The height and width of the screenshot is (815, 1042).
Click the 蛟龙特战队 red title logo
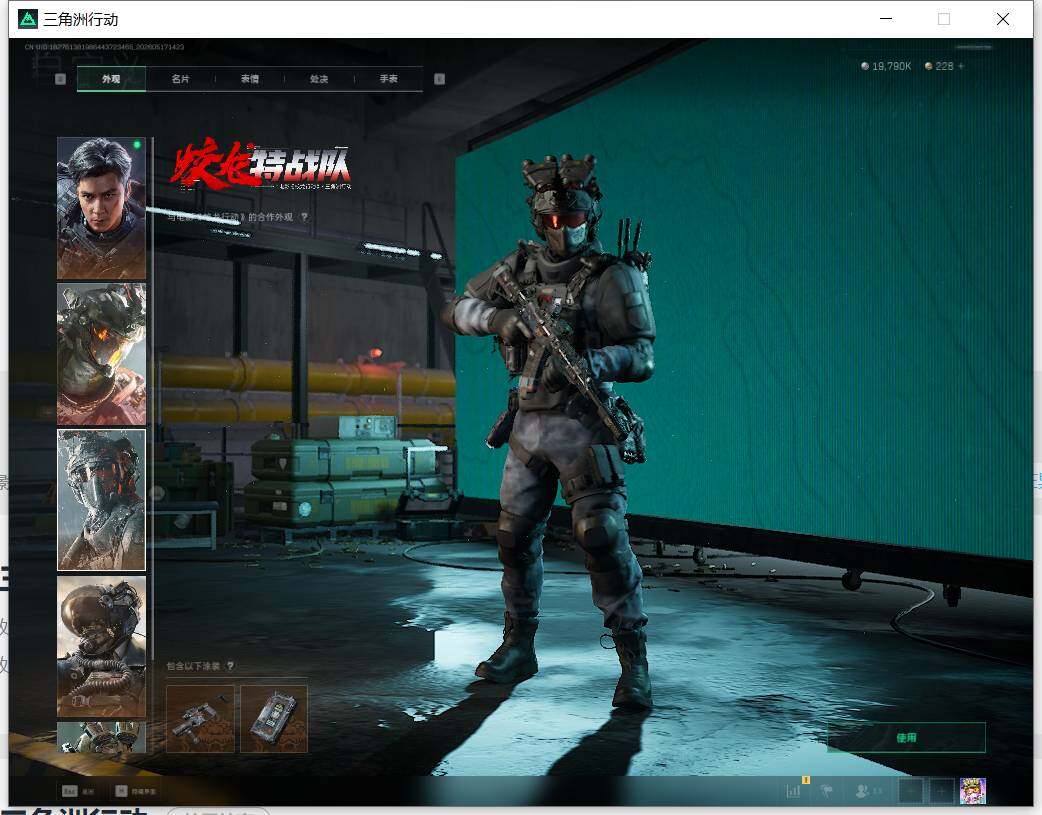(x=260, y=164)
